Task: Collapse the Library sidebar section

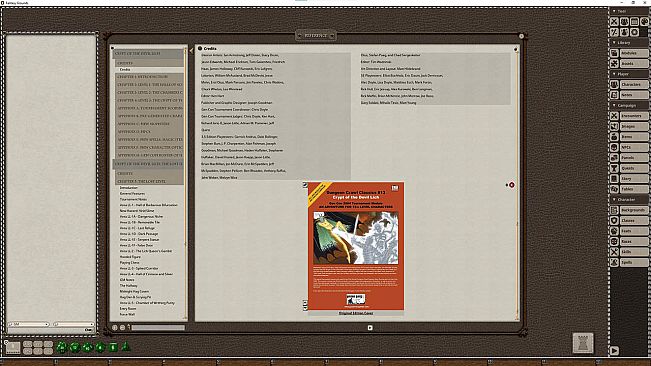Action: coord(614,43)
